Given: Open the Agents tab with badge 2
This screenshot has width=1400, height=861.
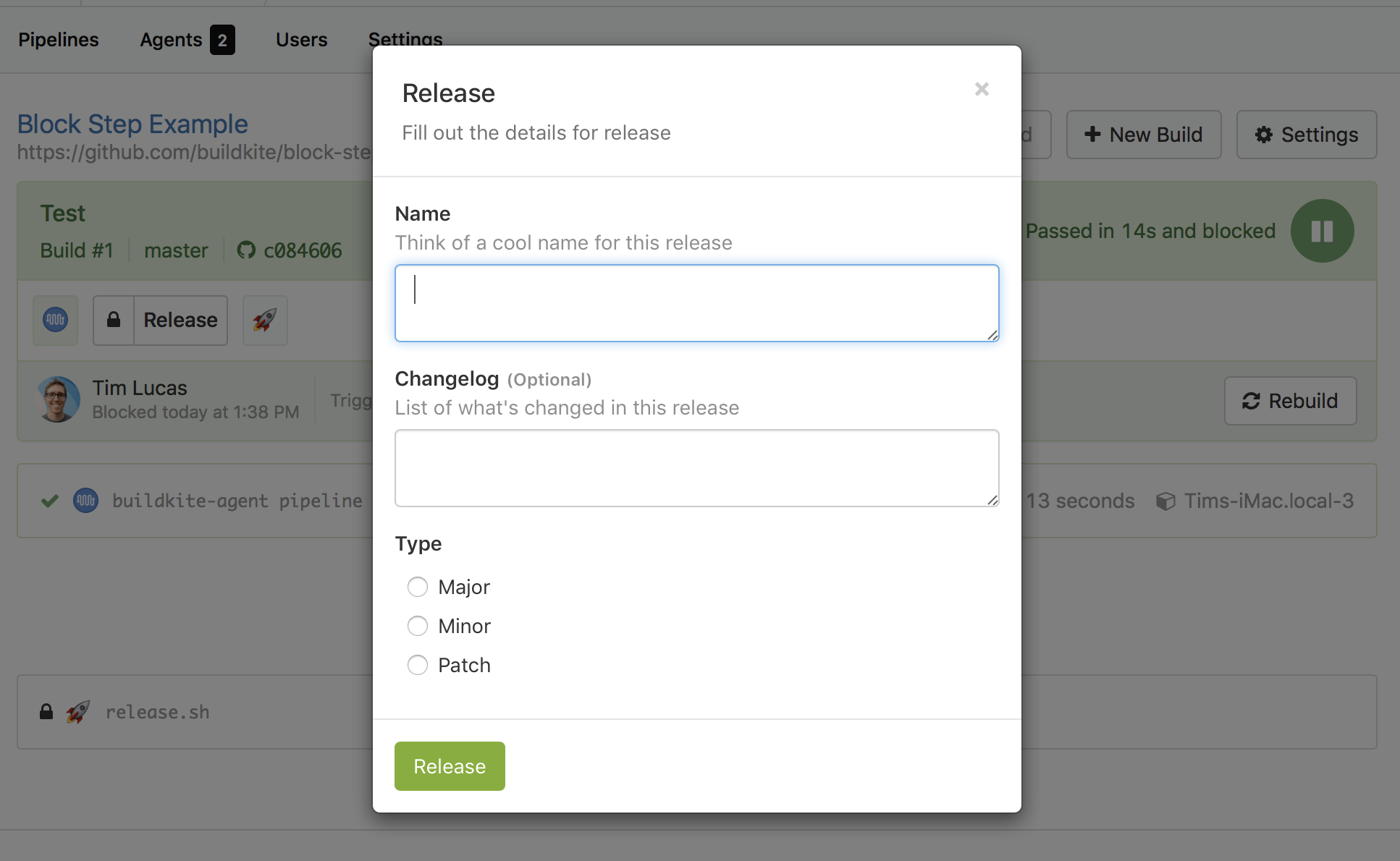Looking at the screenshot, I should (x=186, y=39).
